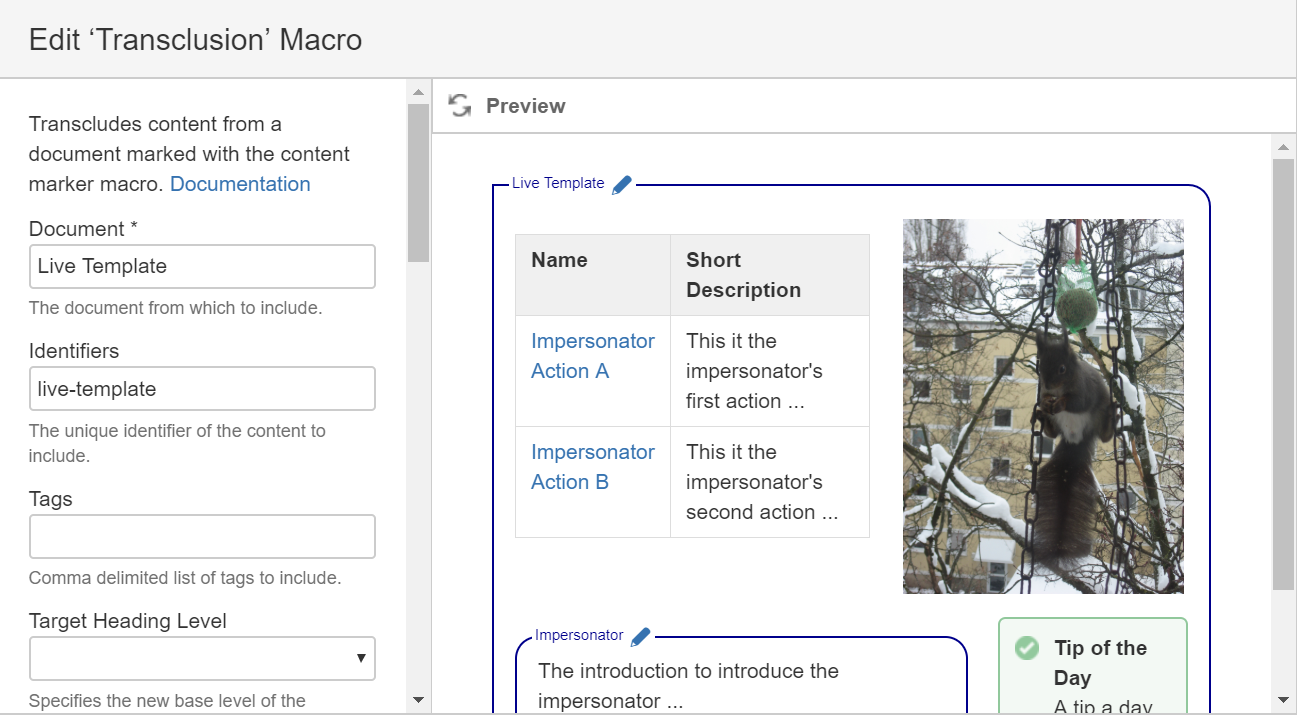Click the pencil icon beside Impersonator

coord(641,636)
